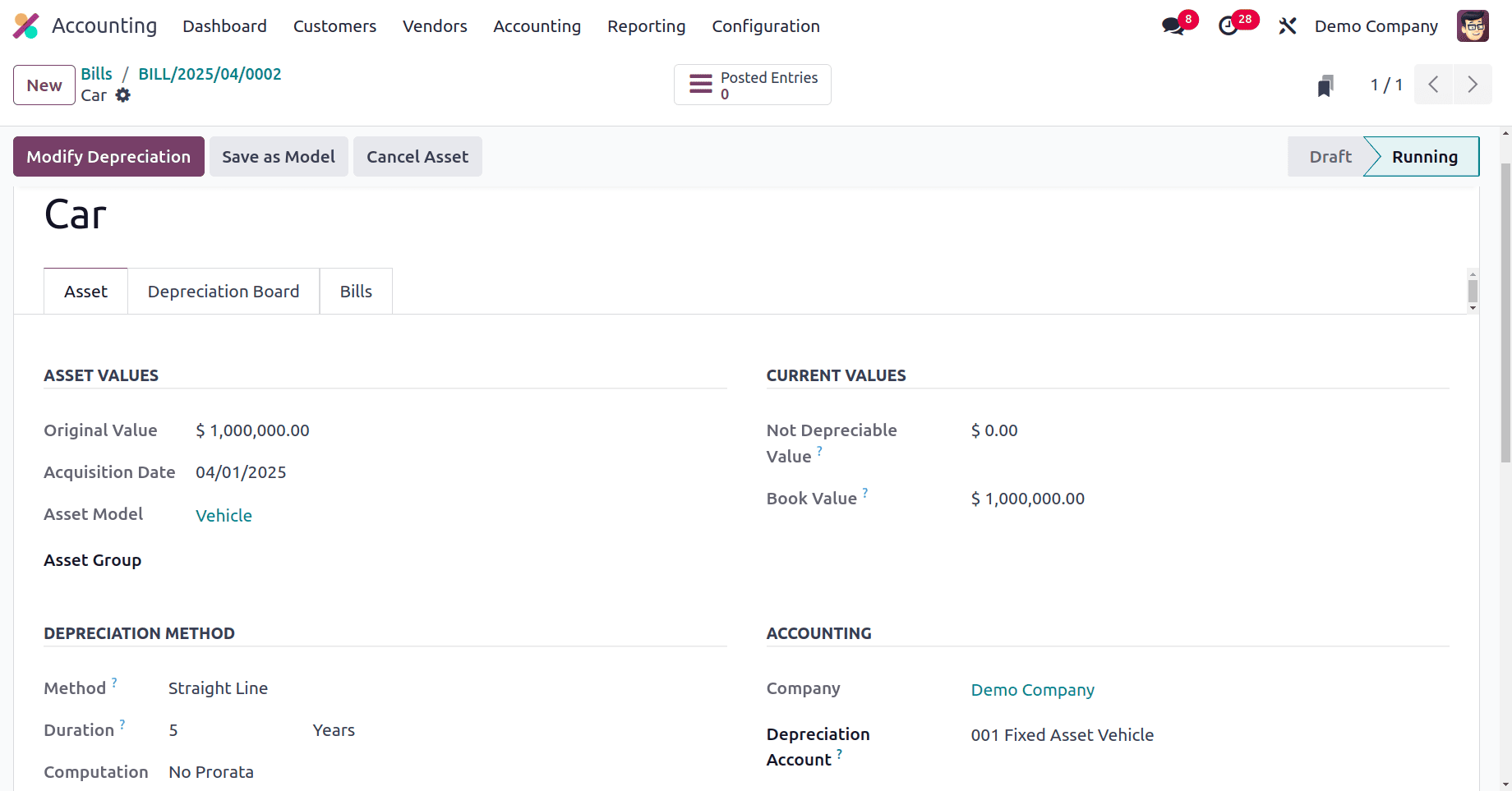The height and width of the screenshot is (791, 1512).
Task: Open the Vendors menu
Action: [435, 26]
